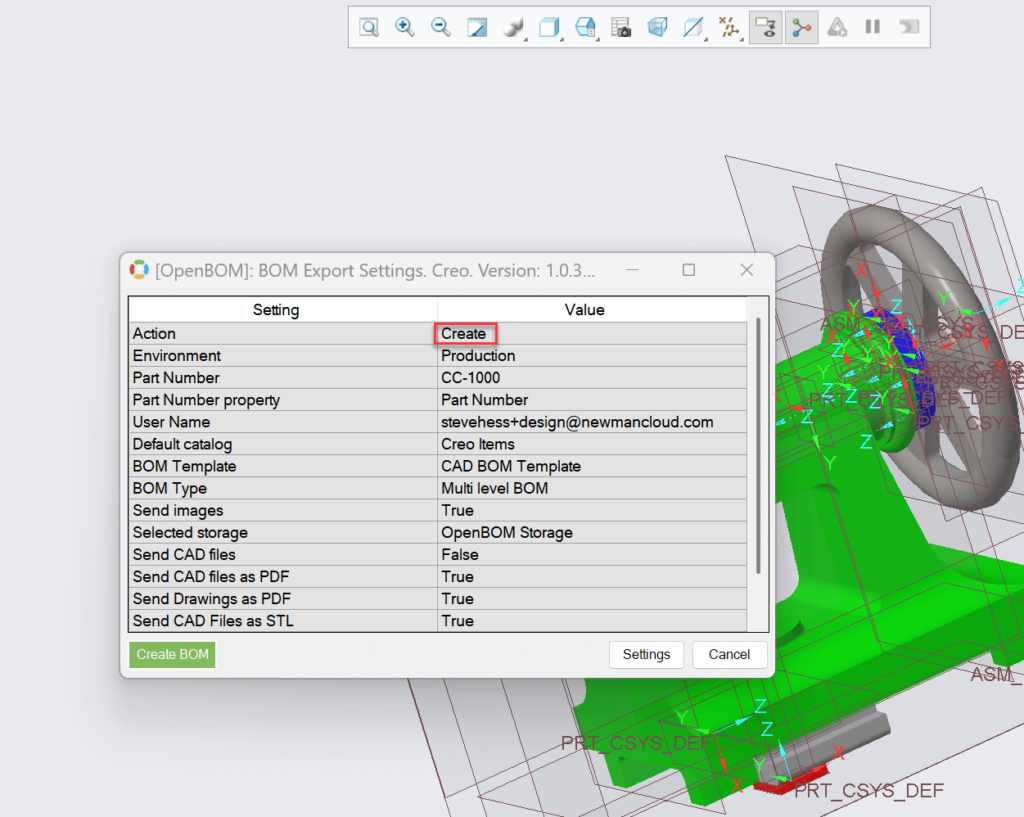Select the value 'CAD BOM Template'

511,466
